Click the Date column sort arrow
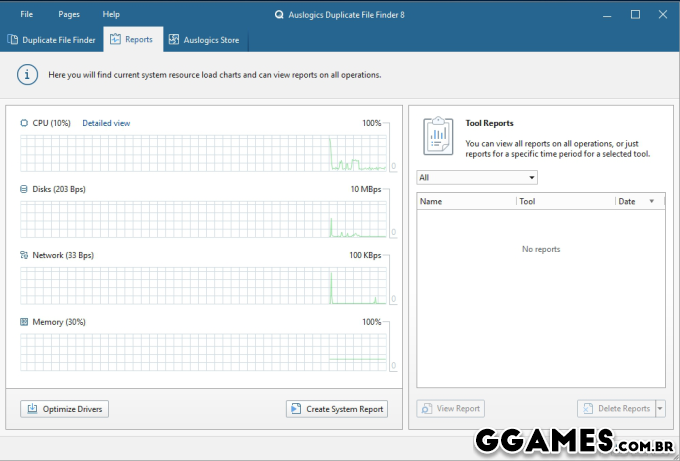The image size is (680, 461). coord(652,201)
